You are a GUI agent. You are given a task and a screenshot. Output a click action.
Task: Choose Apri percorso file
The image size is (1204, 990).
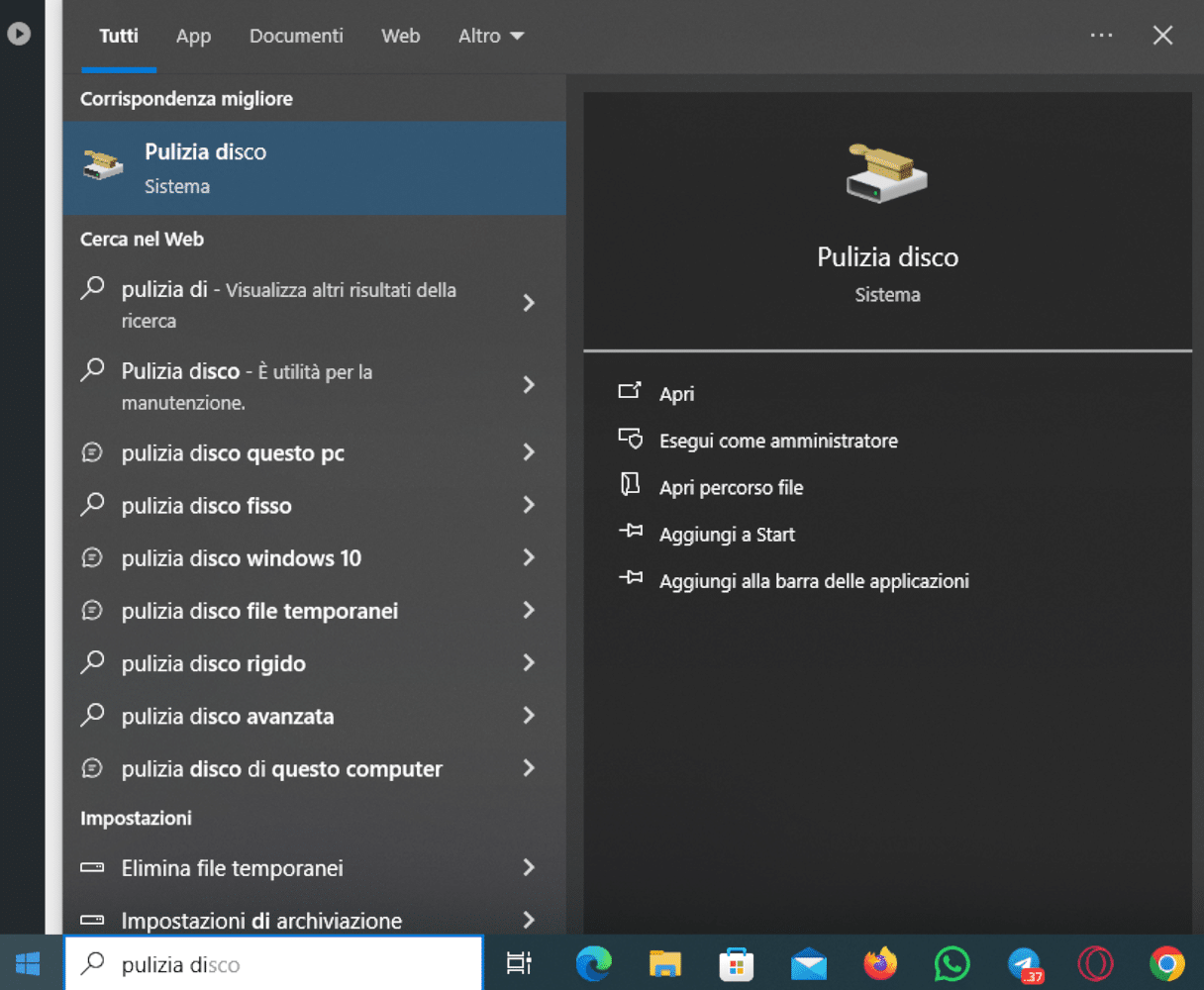click(732, 487)
